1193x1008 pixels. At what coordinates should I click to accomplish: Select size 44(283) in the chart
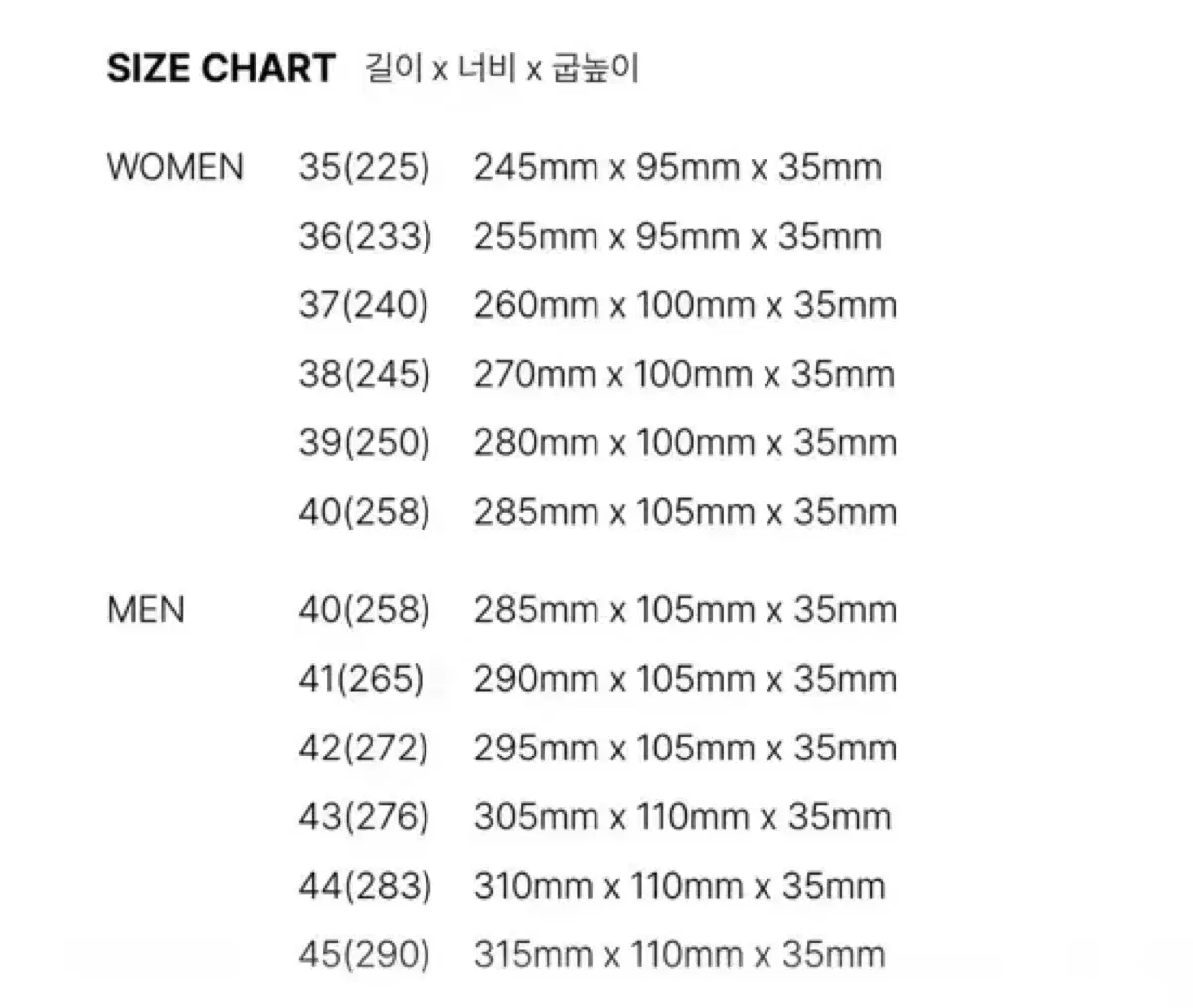coord(365,886)
